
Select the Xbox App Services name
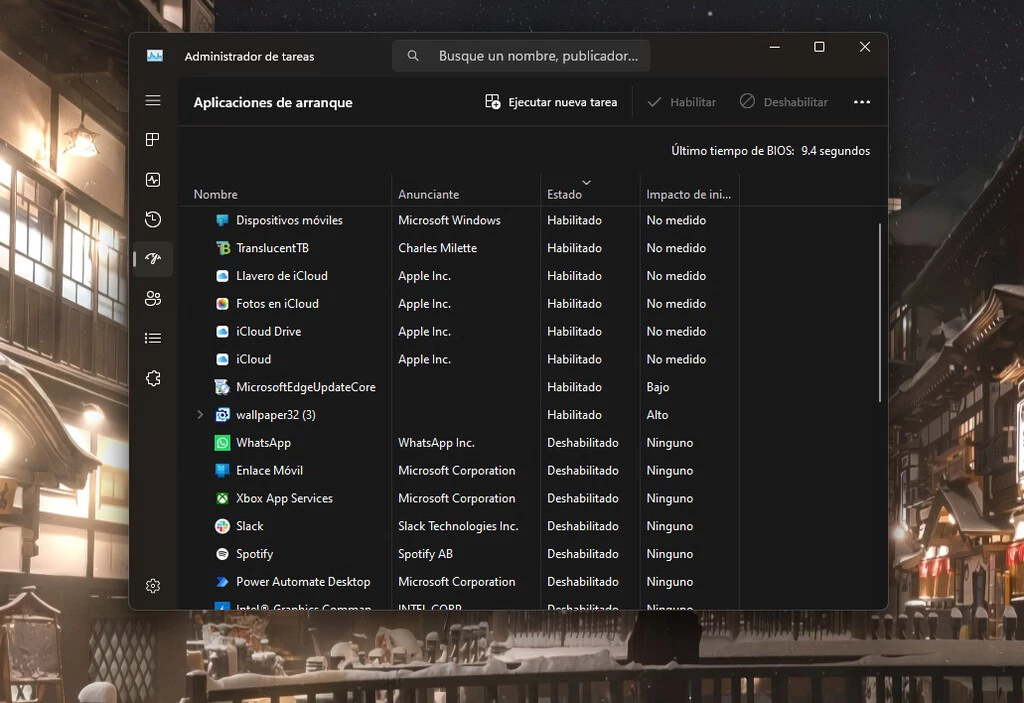(285, 499)
